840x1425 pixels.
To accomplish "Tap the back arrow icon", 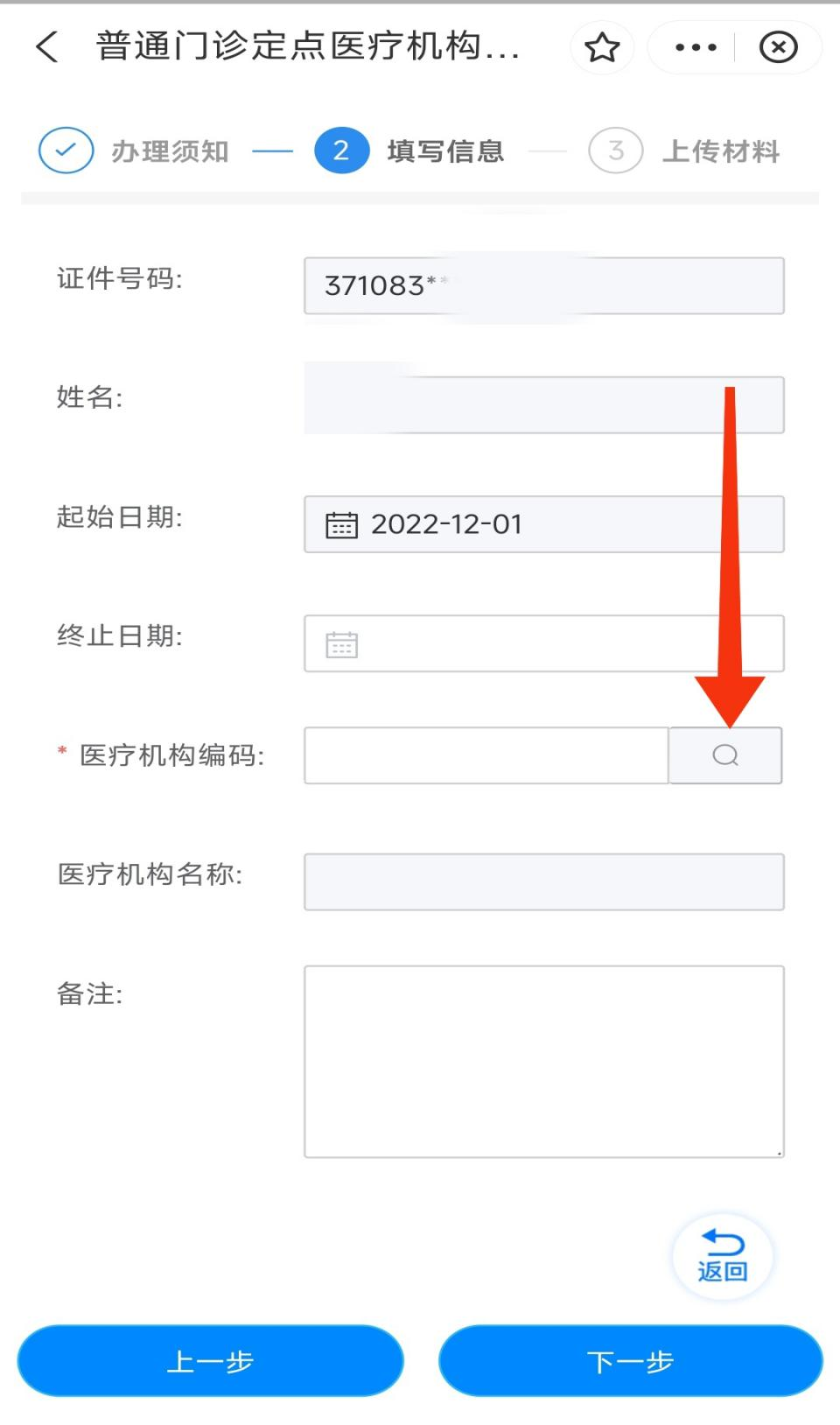I will (48, 46).
